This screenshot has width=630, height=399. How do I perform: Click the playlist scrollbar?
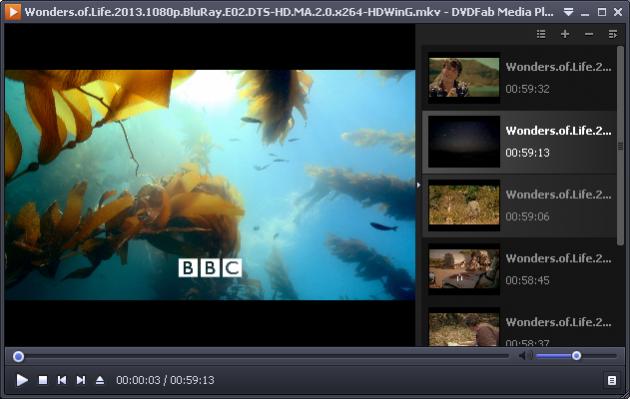click(x=620, y=145)
